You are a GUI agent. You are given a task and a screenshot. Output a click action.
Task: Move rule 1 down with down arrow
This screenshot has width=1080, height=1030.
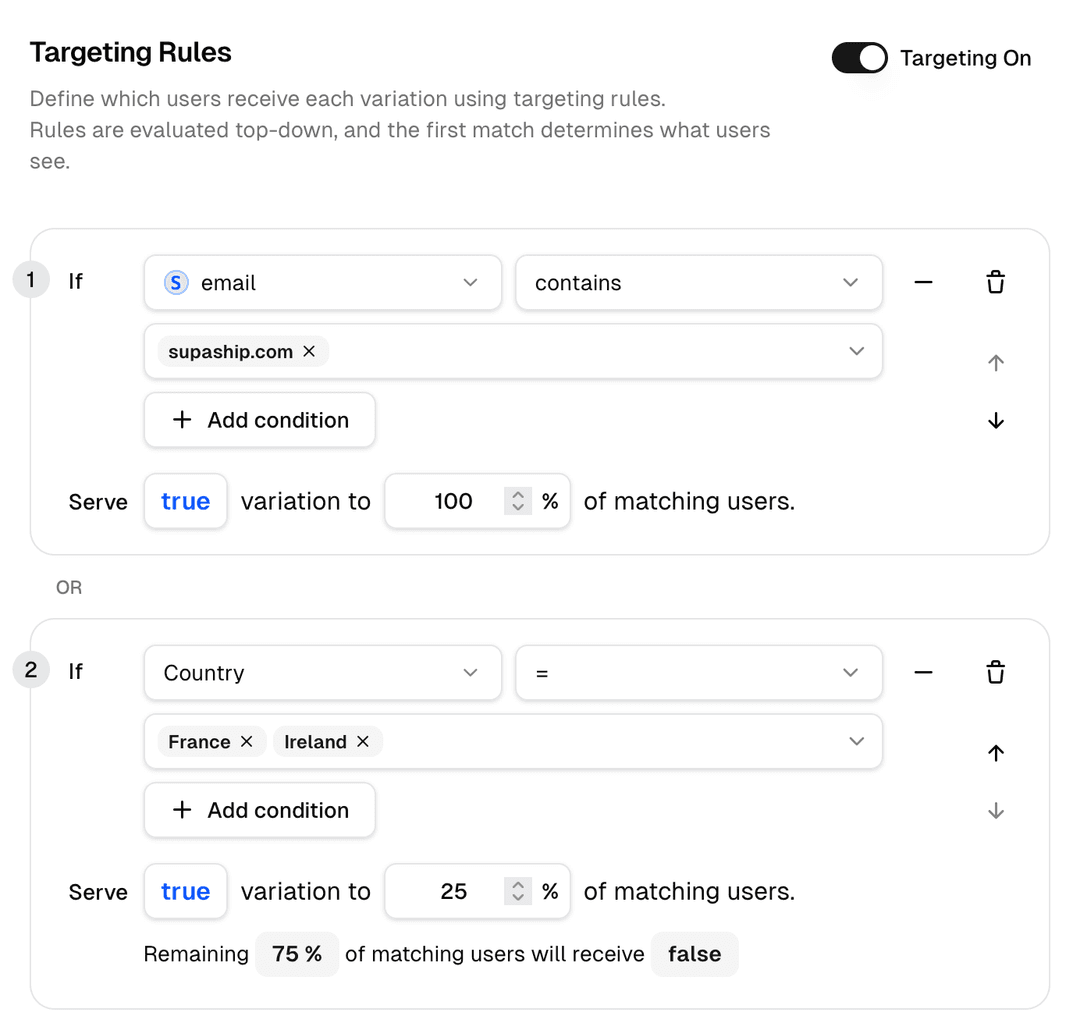click(995, 420)
